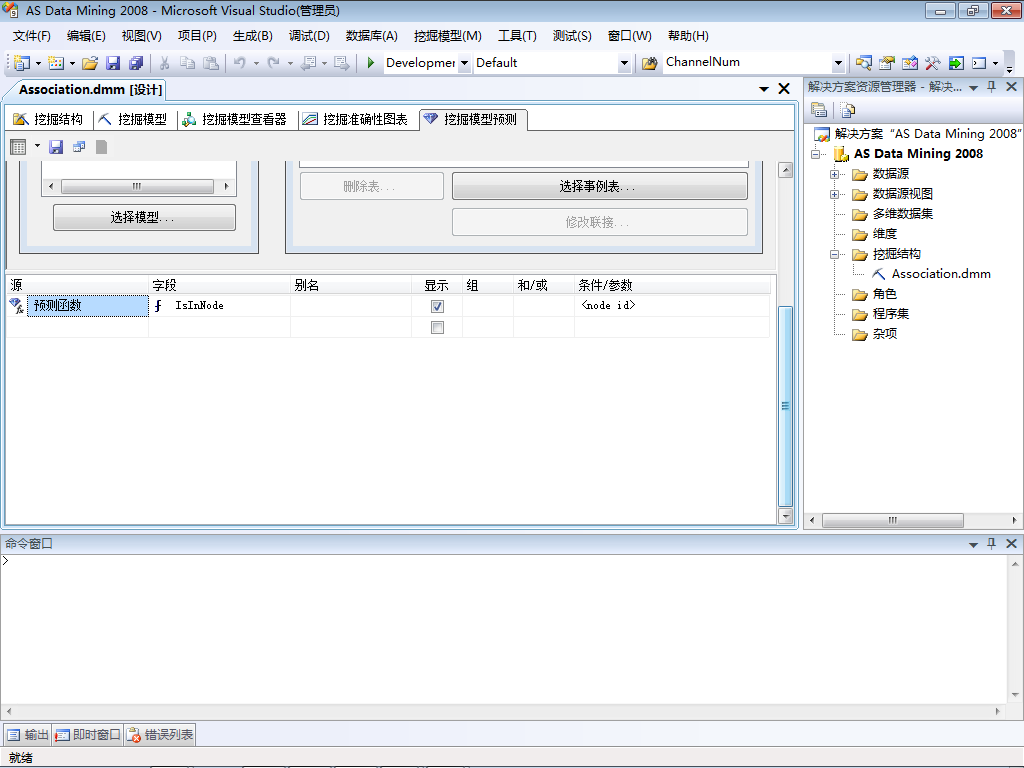
Task: Select the 预测函数 source cell
Action: [88, 306]
